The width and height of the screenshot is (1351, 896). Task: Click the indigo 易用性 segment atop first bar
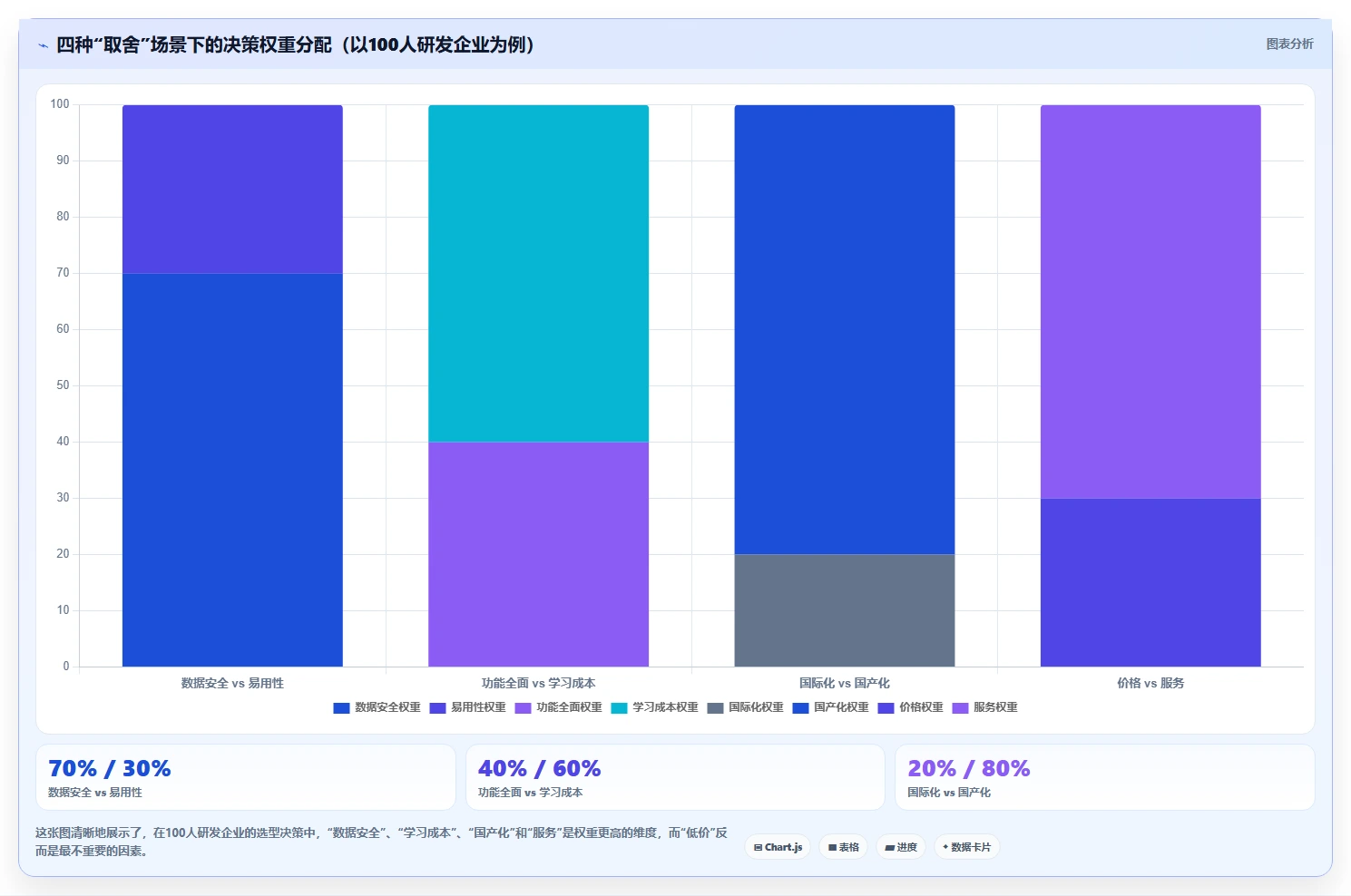click(x=232, y=189)
